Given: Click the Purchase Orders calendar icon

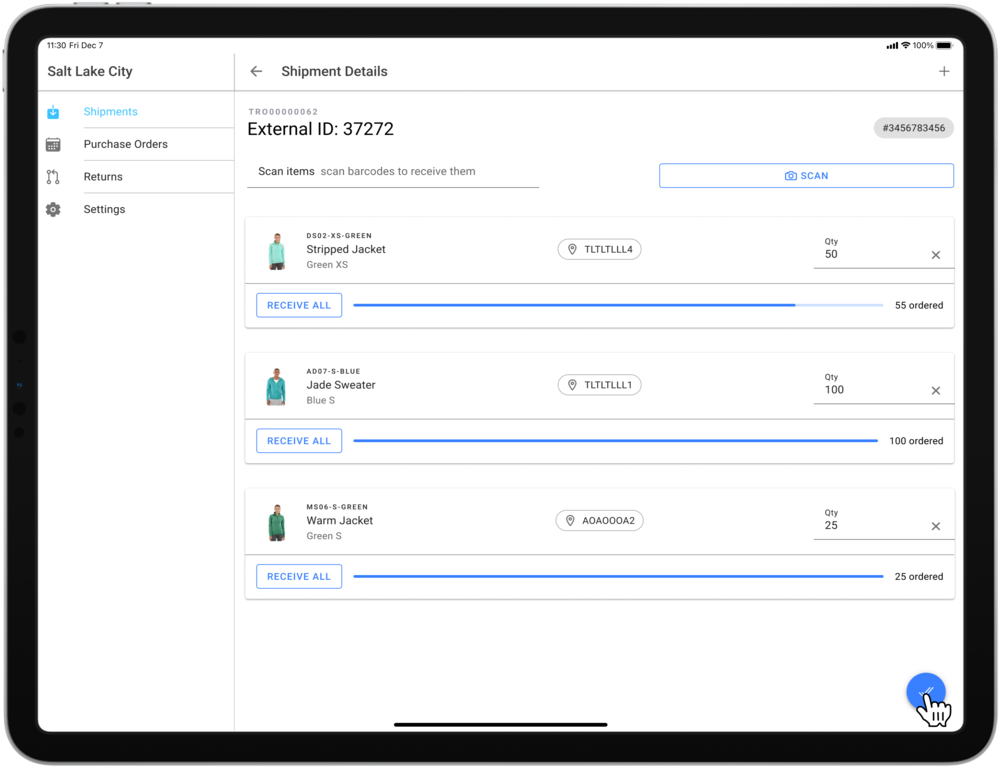Looking at the screenshot, I should point(53,145).
